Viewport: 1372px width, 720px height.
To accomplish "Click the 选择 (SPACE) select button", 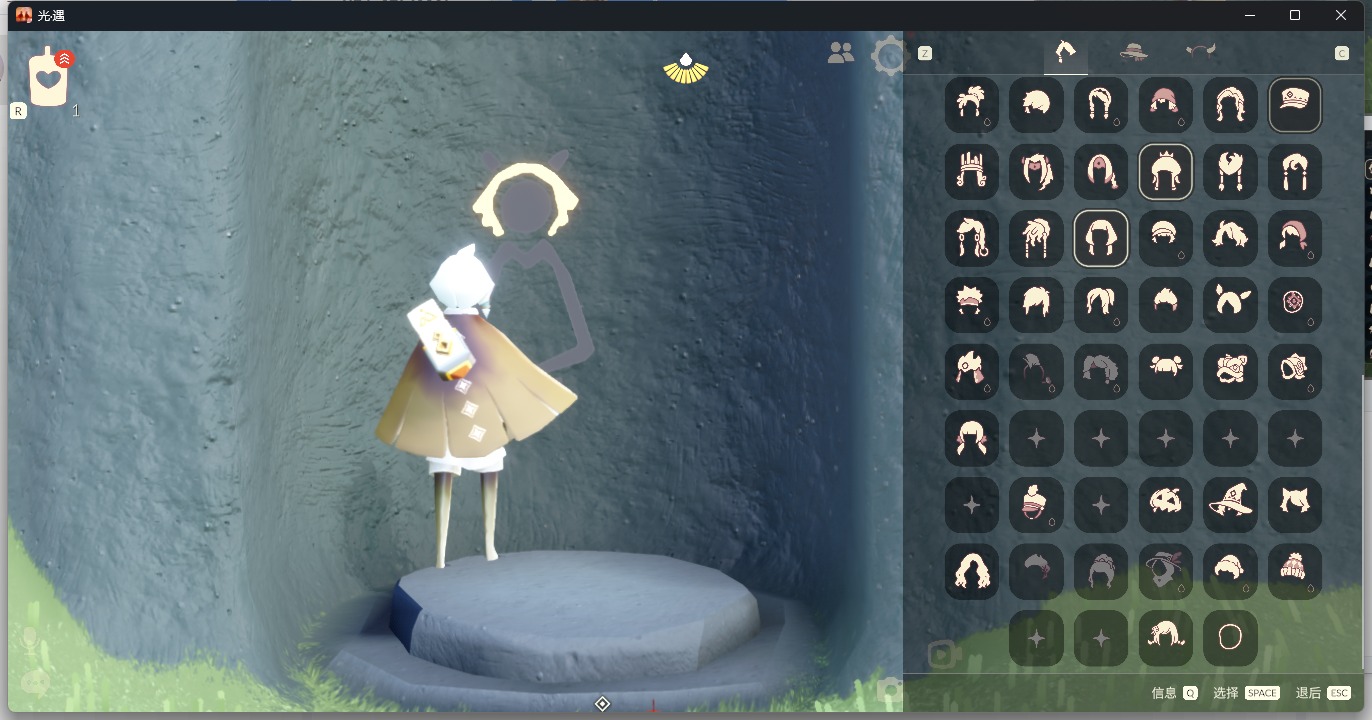I will click(1246, 692).
